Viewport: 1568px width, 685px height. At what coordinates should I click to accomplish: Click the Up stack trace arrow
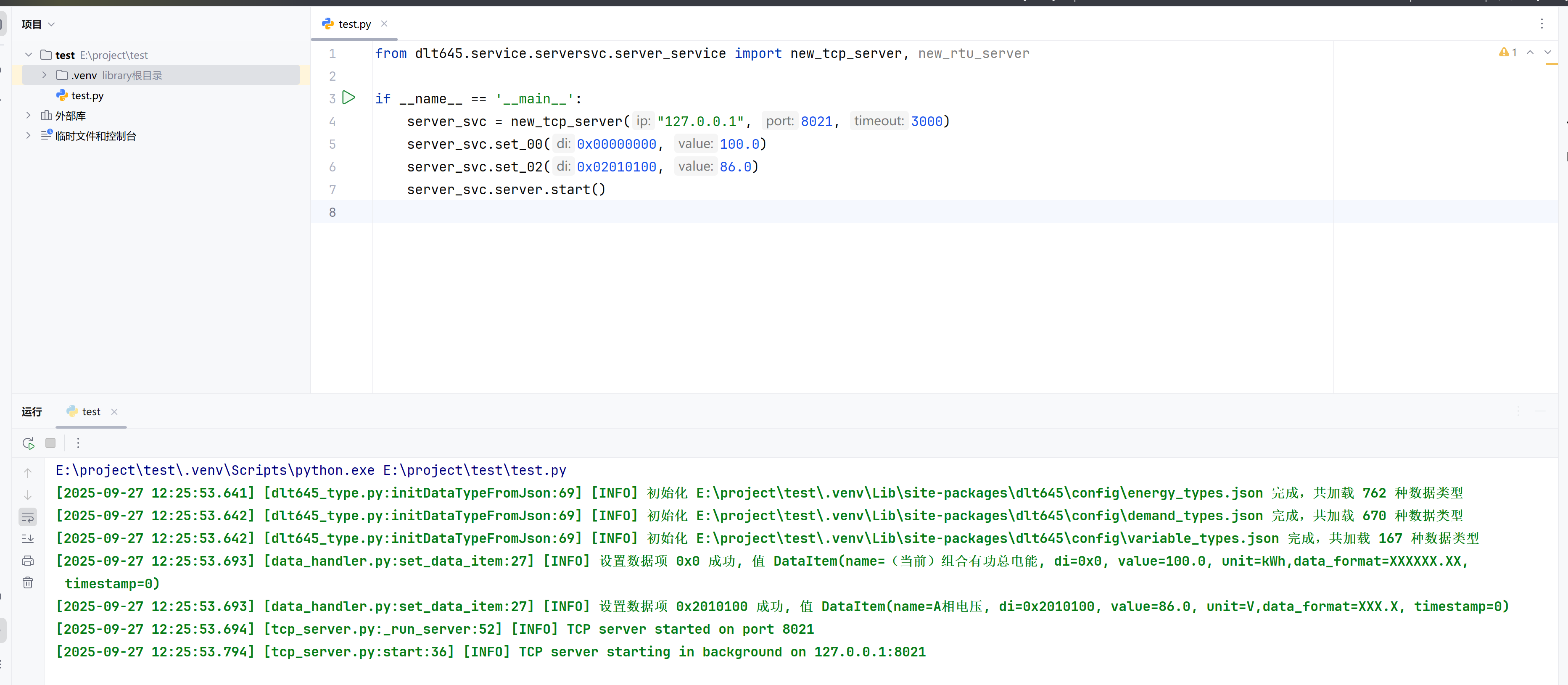(28, 473)
